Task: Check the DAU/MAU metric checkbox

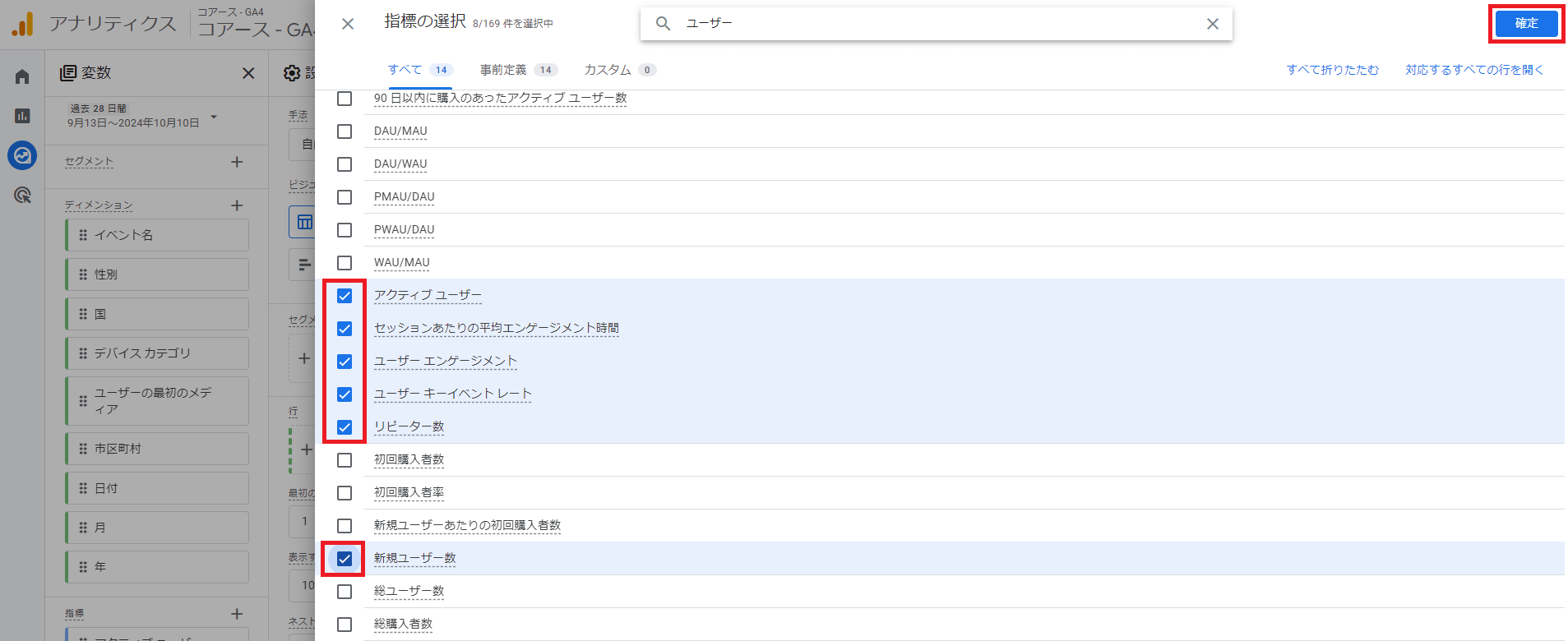Action: 345,131
